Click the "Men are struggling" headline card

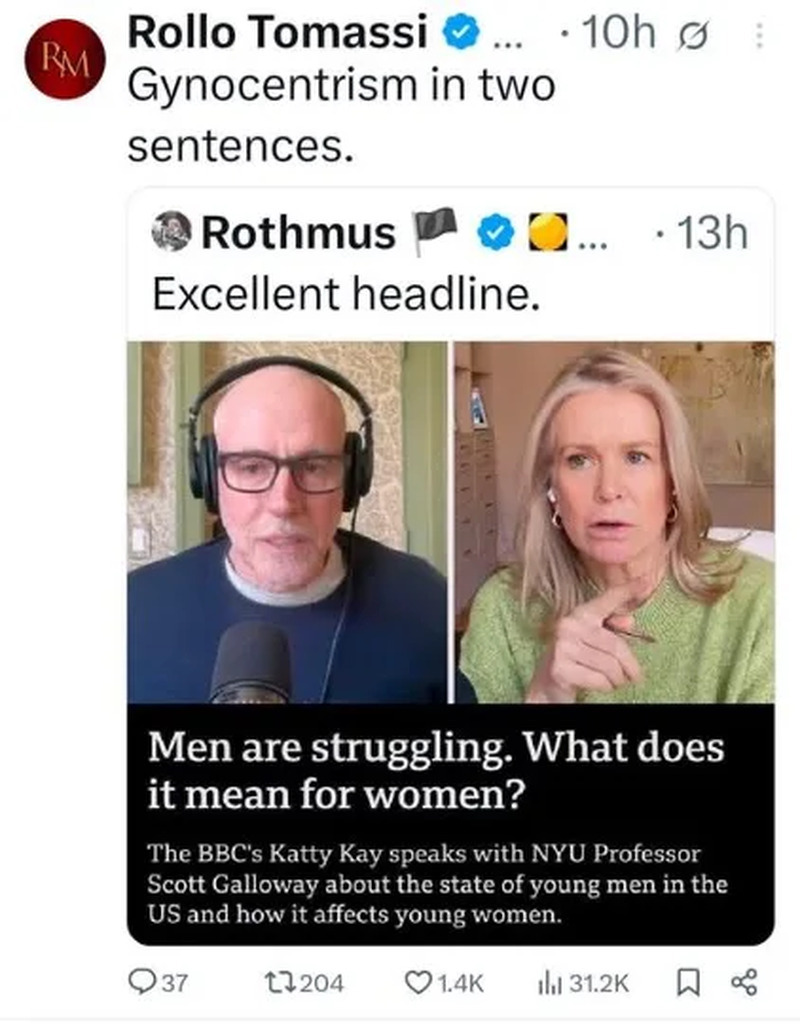tap(450, 824)
